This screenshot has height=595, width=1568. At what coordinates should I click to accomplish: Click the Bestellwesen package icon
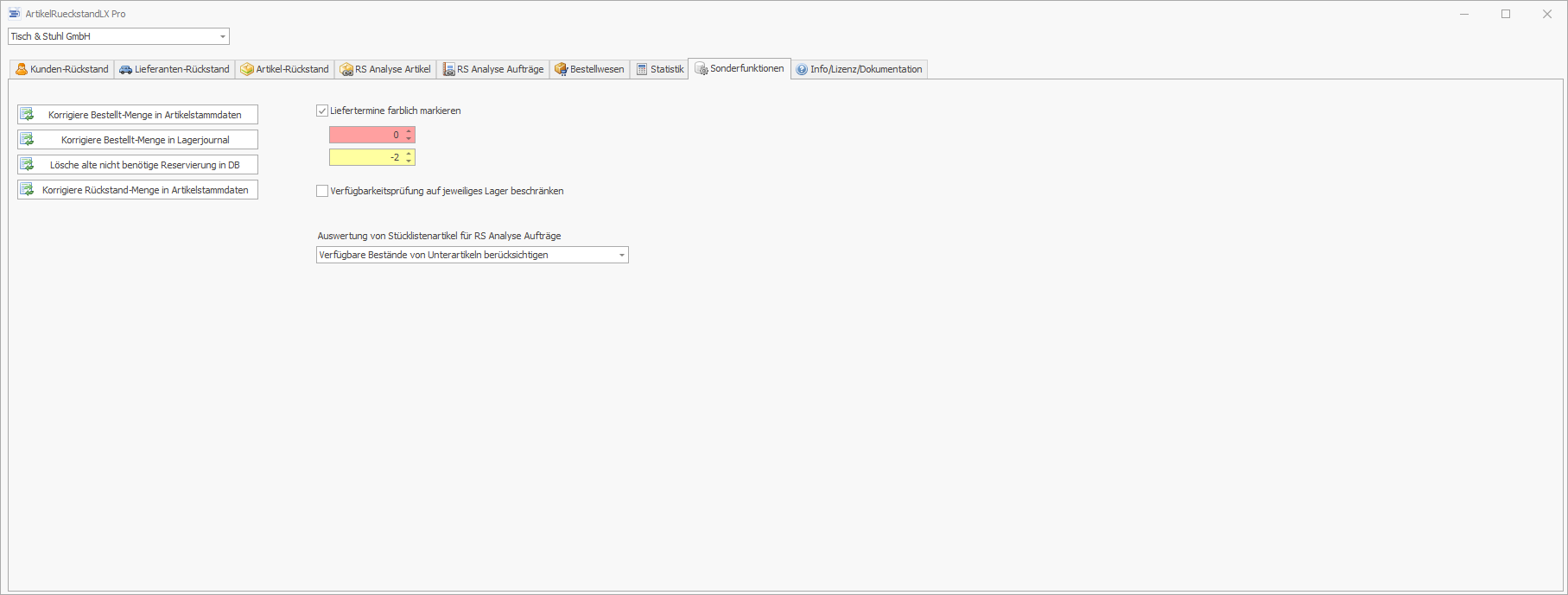[x=561, y=69]
